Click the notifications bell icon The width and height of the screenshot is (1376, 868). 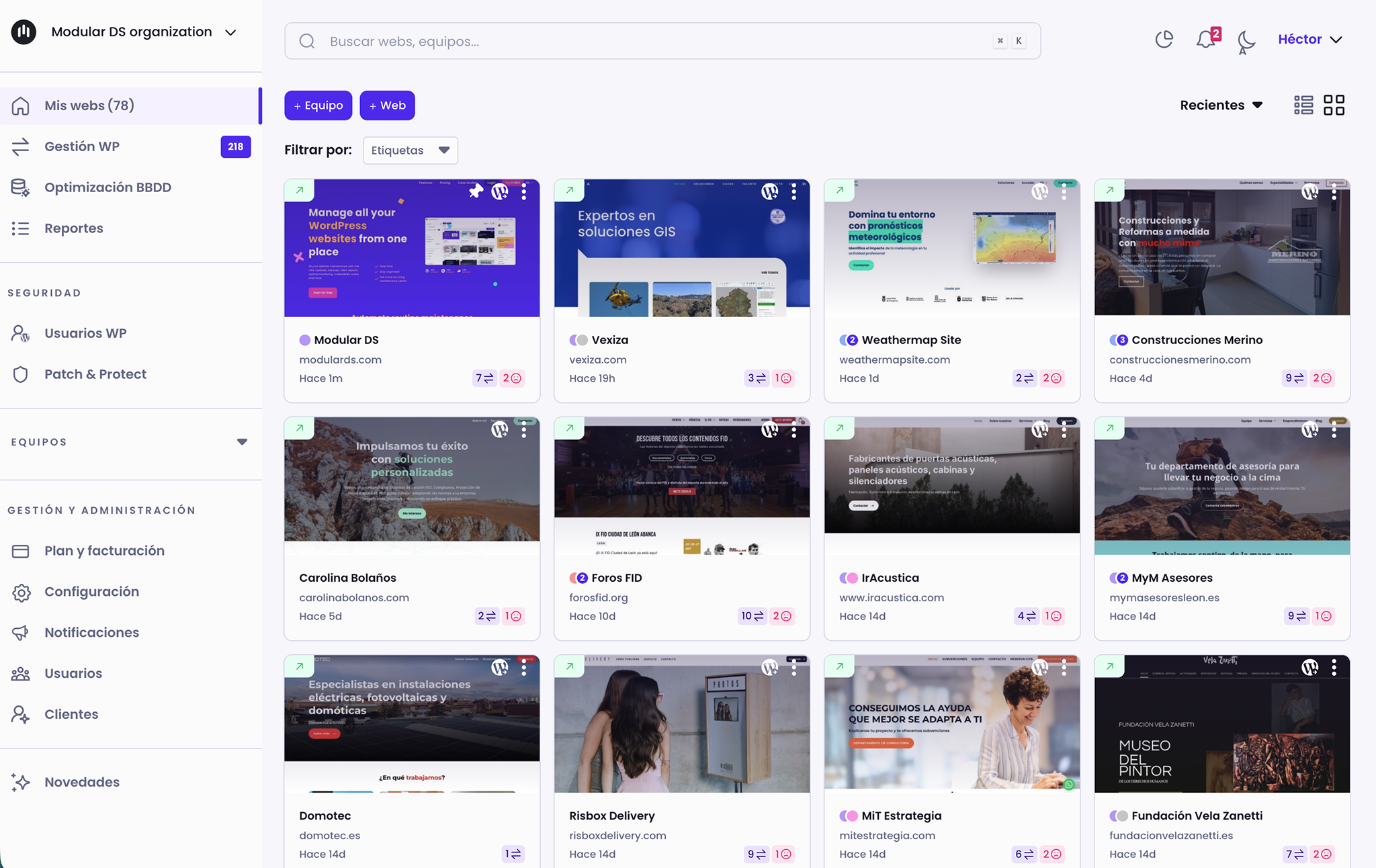(x=1206, y=40)
